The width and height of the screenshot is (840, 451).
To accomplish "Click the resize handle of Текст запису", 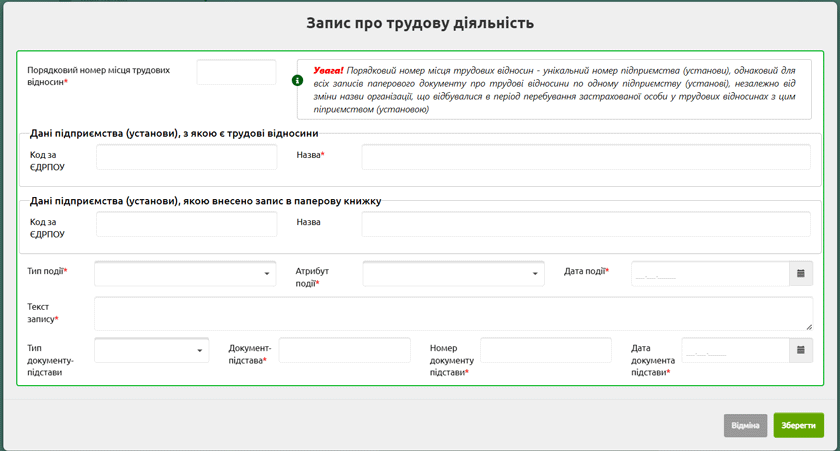I will pyautogui.click(x=808, y=326).
